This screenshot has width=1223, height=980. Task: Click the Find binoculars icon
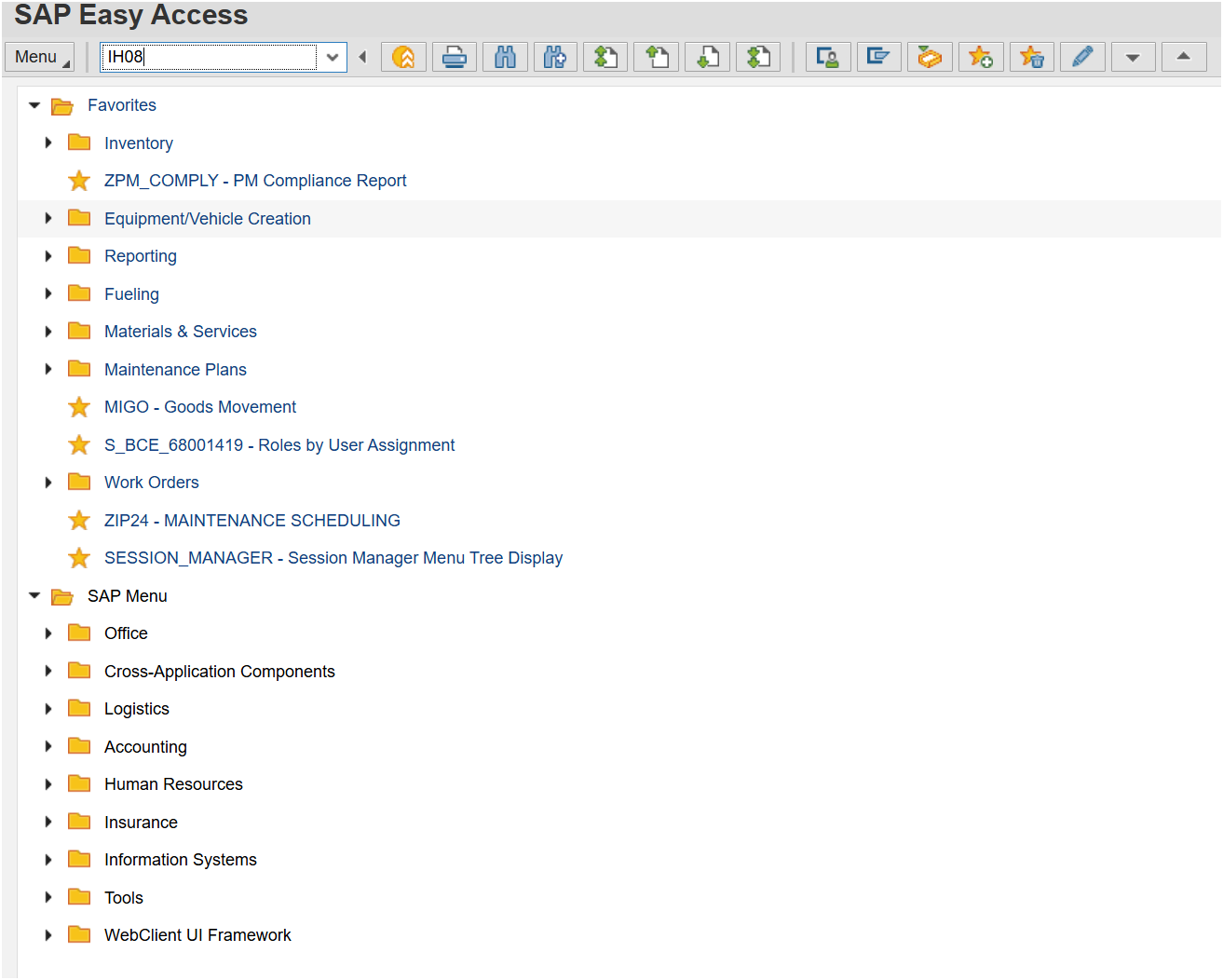click(505, 57)
